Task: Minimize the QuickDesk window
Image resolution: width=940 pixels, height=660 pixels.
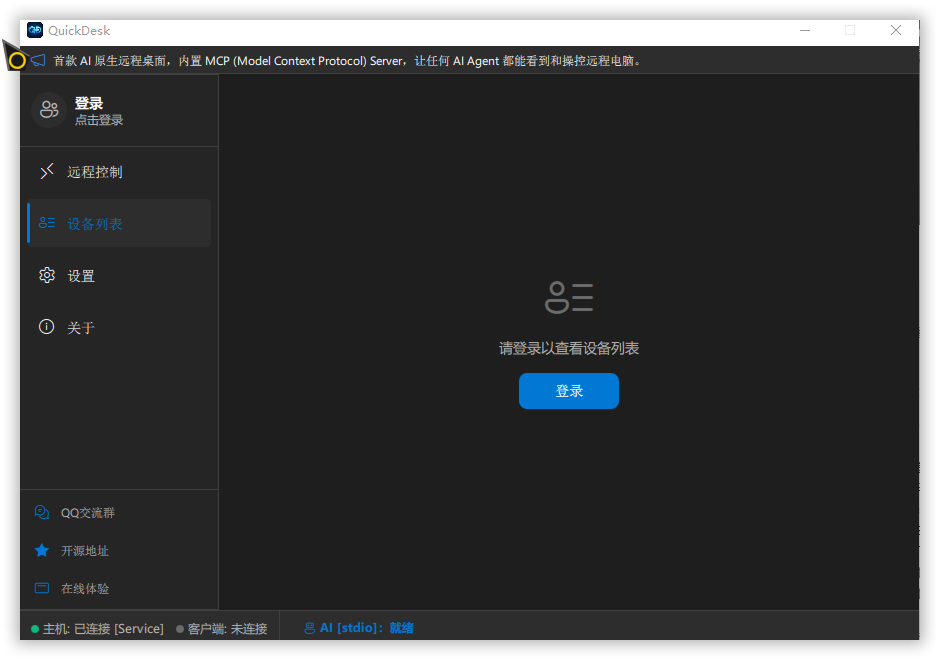Action: tap(804, 31)
